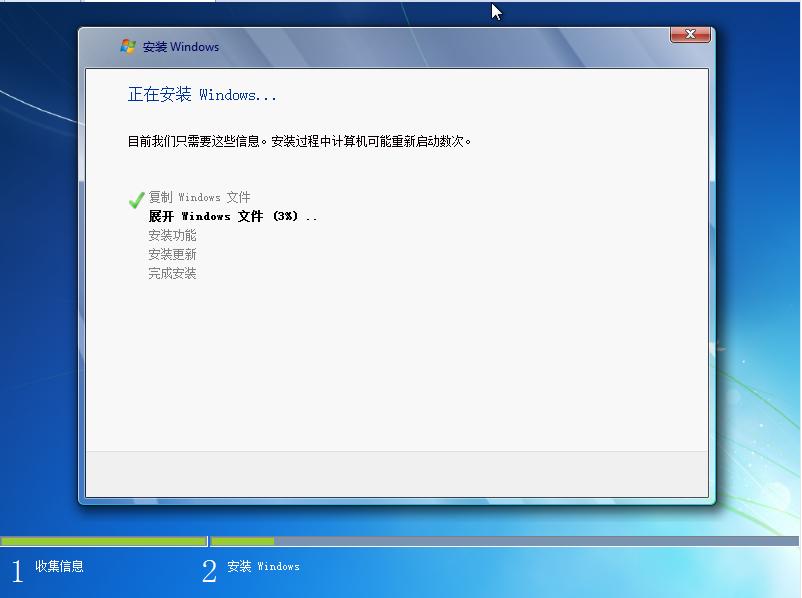The image size is (802, 598).
Task: Click the blue desktop background beside the window
Action: pyautogui.click(x=40, y=300)
